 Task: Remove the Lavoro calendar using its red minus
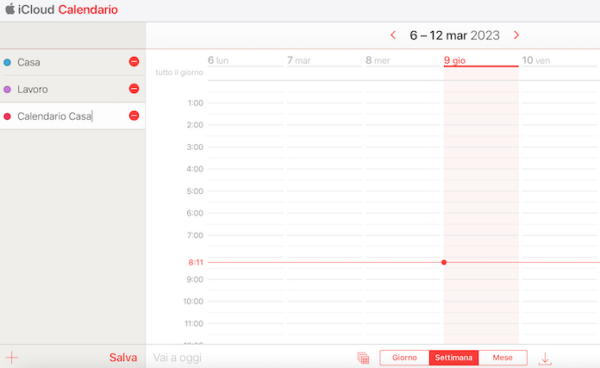click(x=134, y=89)
